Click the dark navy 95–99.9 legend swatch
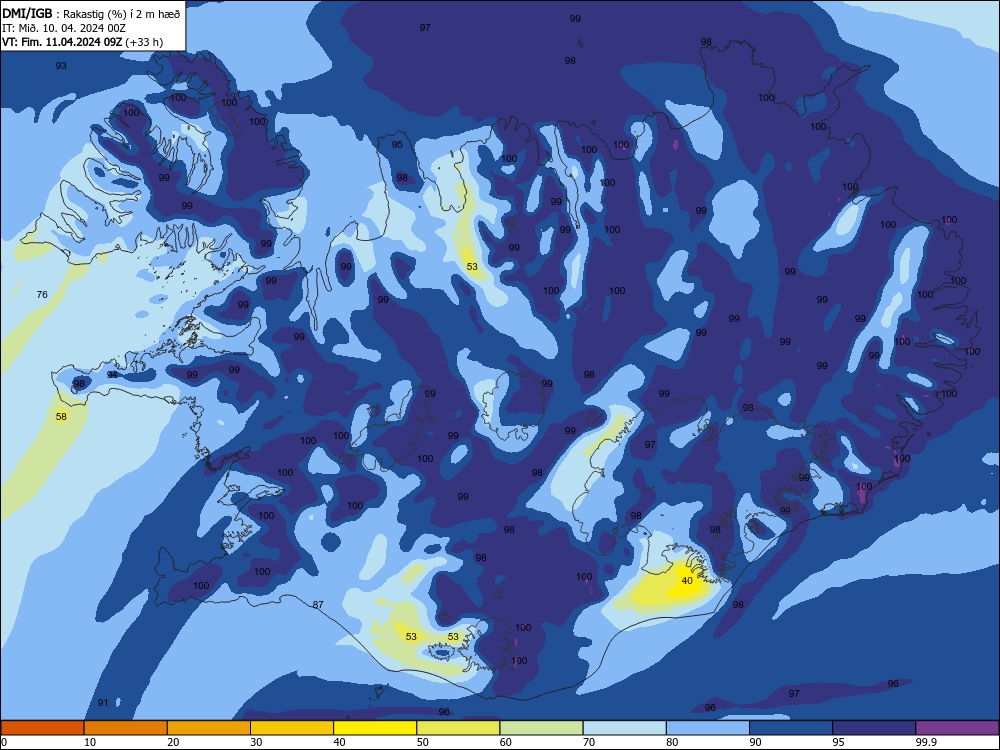The width and height of the screenshot is (1000, 750). [874, 728]
